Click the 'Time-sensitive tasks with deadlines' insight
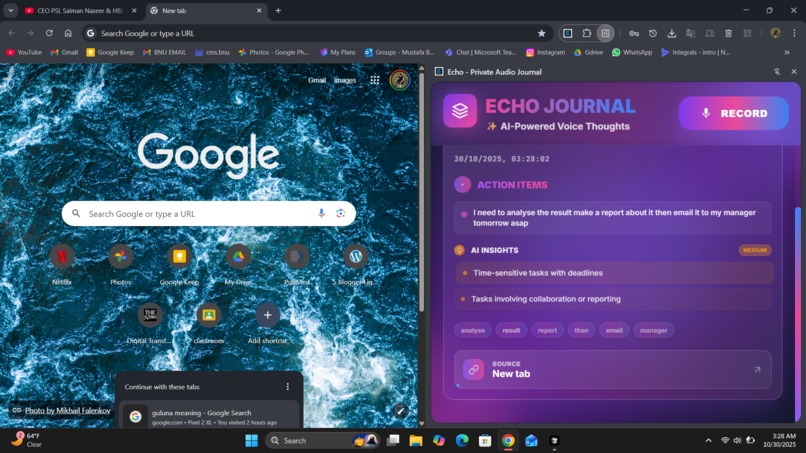The width and height of the screenshot is (806, 453). [614, 273]
